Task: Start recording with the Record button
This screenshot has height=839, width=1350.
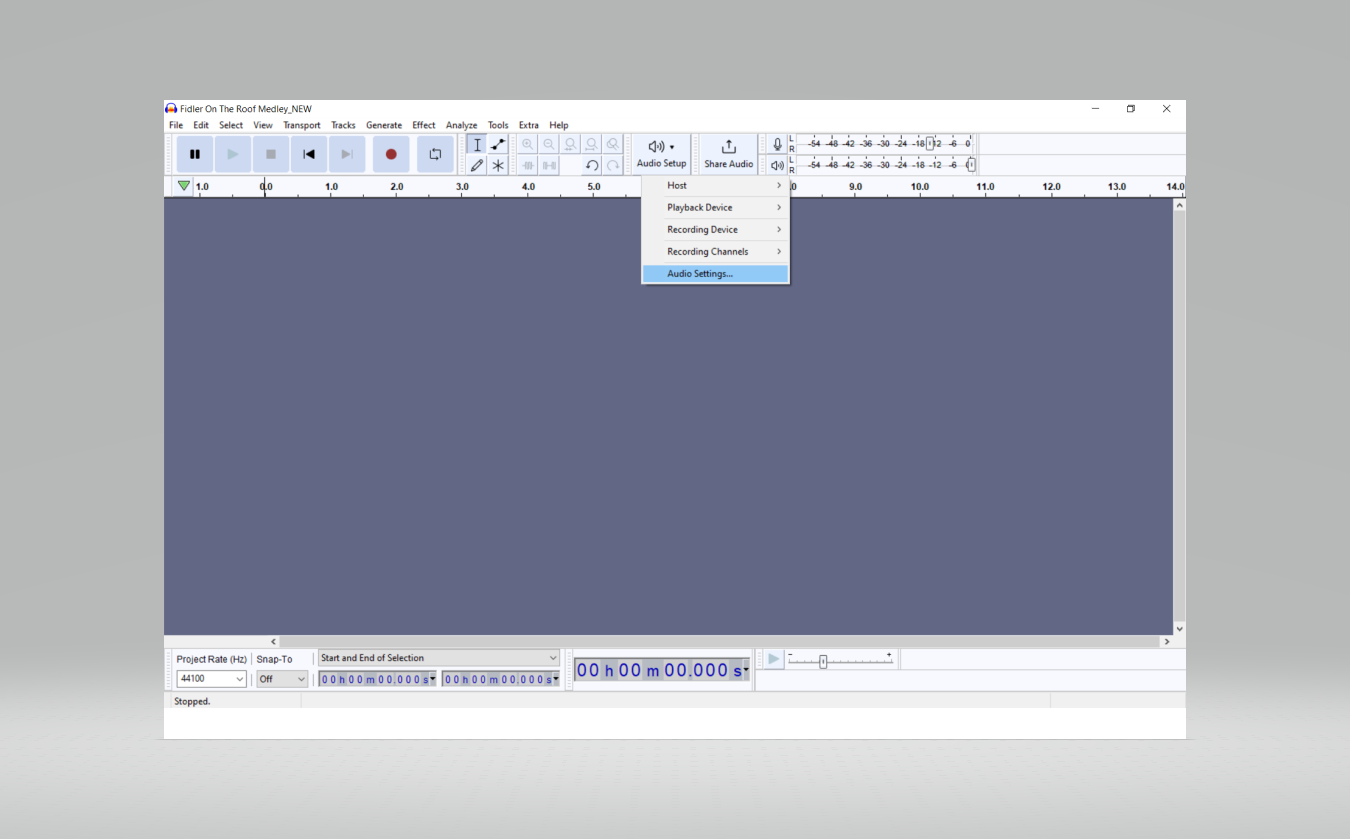Action: [x=391, y=154]
